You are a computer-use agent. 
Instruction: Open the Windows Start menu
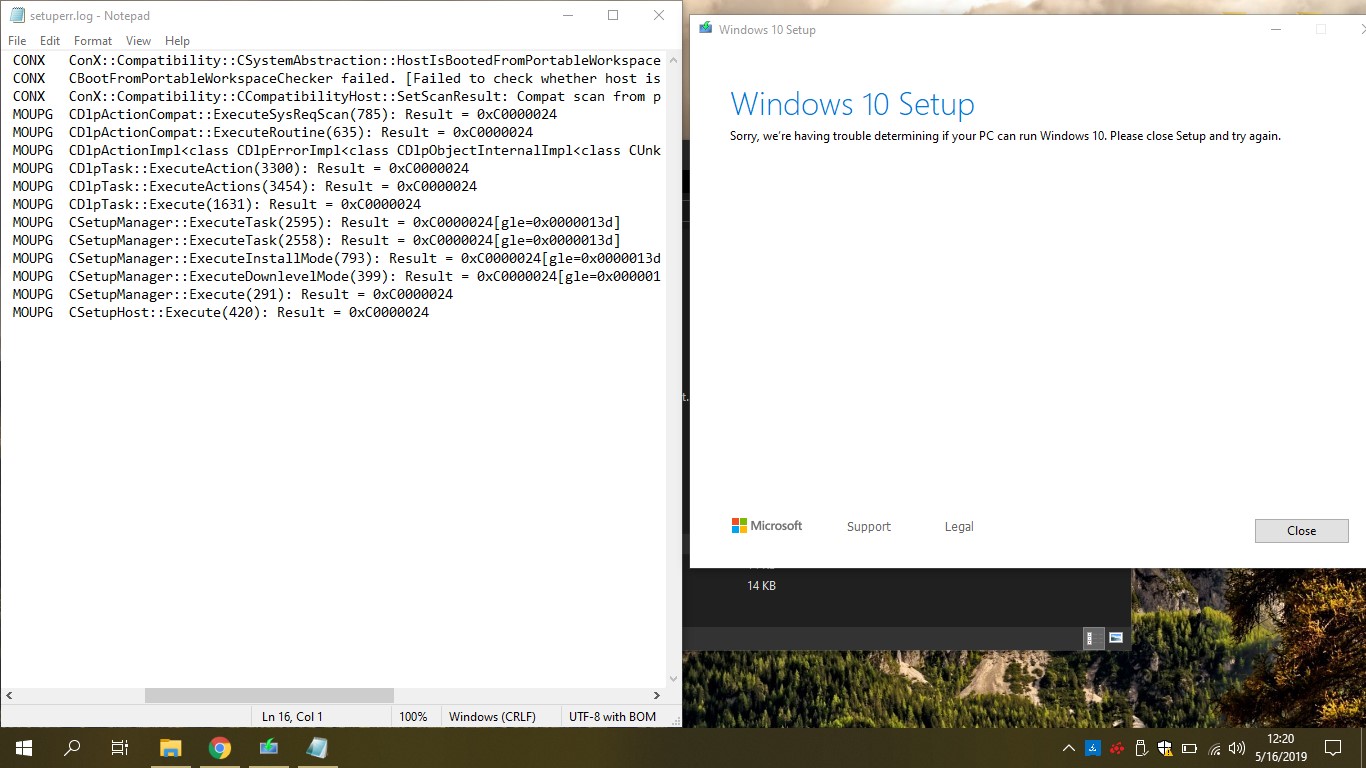(x=24, y=748)
